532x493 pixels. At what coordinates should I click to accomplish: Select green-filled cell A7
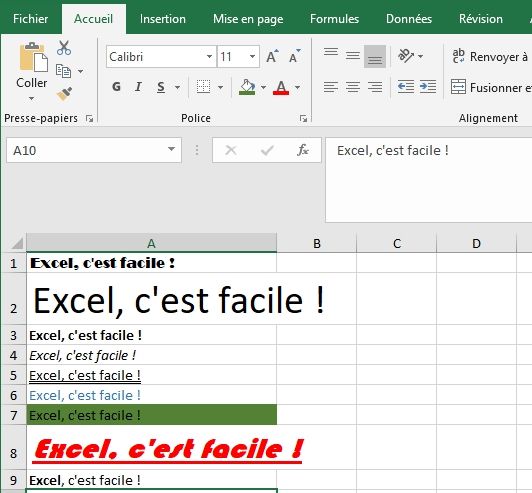coord(152,415)
